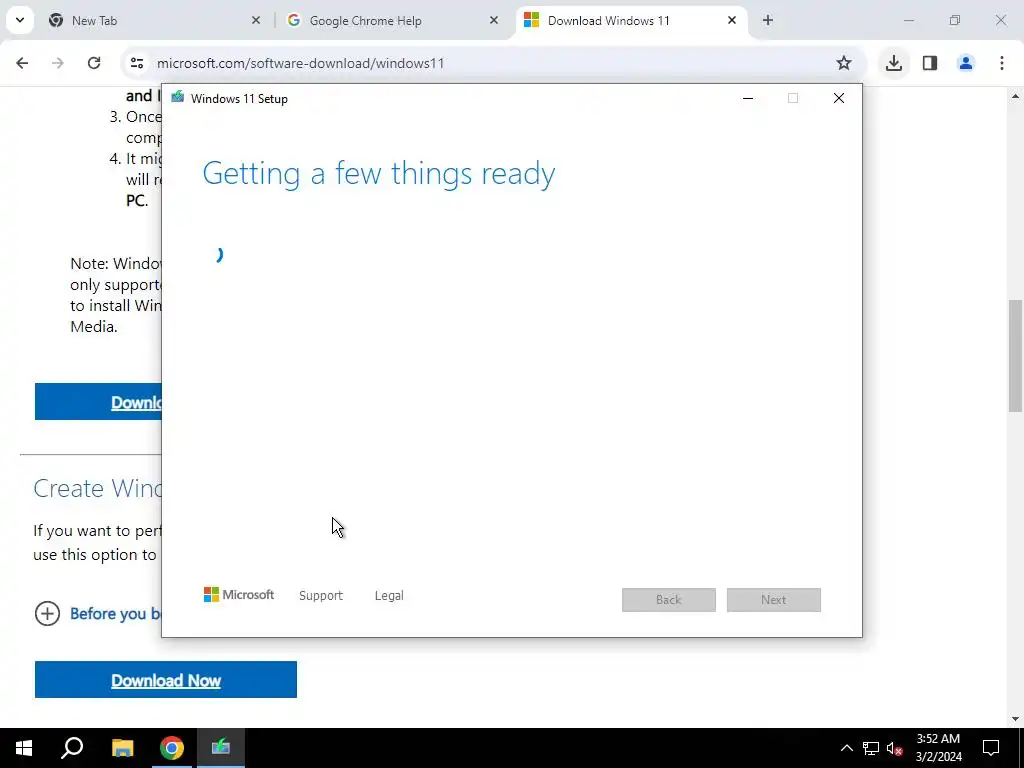The image size is (1024, 768).
Task: Click Chrome icon in taskbar
Action: 172,748
